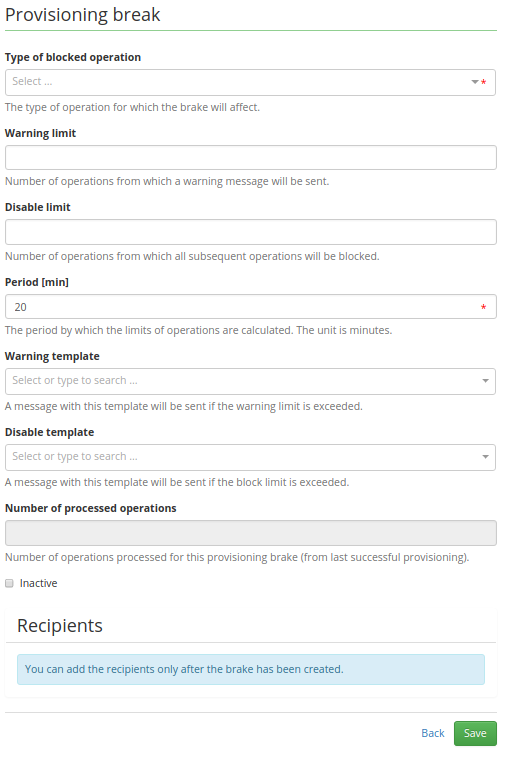Go back using the Back link
507x764 pixels.
point(432,733)
